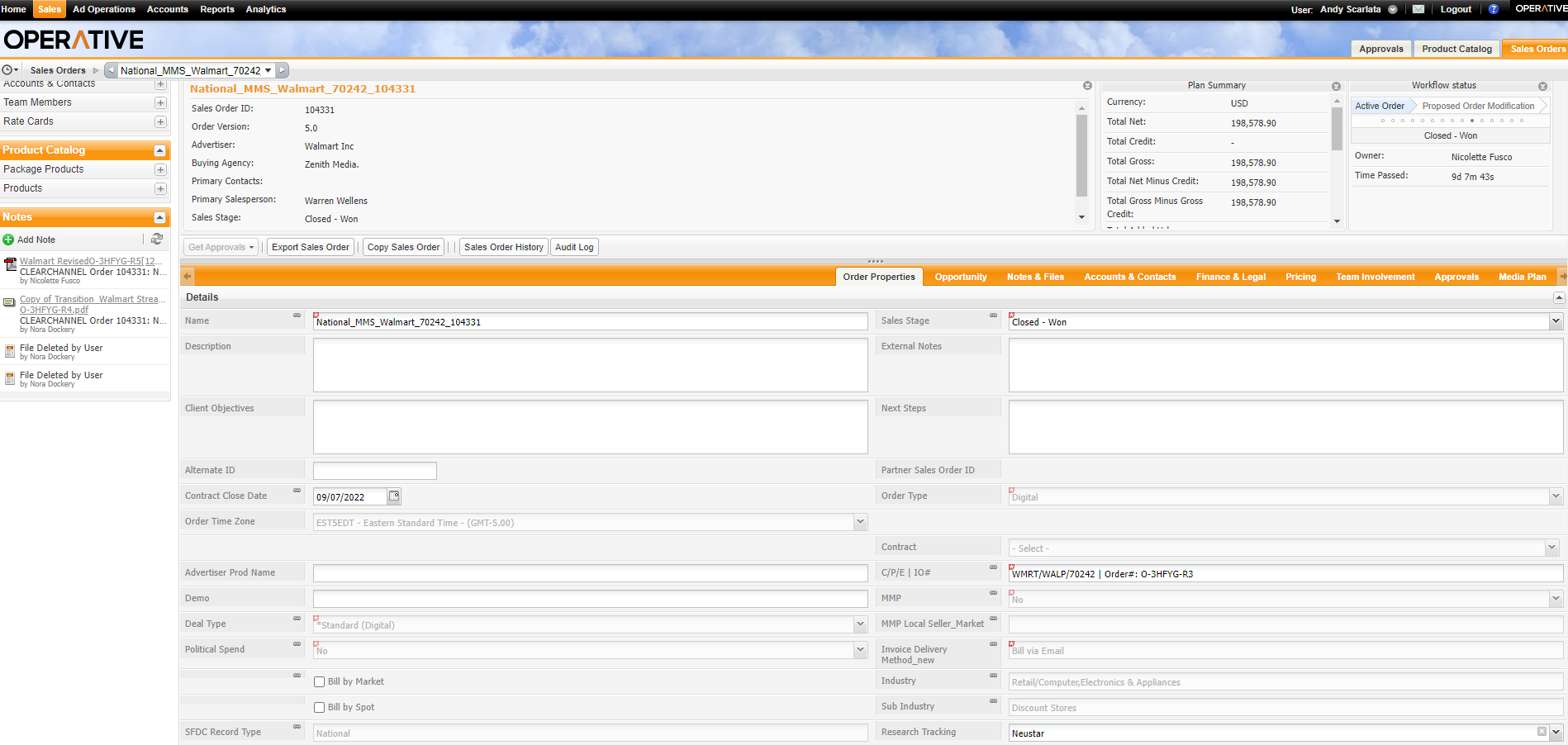Collapse the Notes sidebar panel
The height and width of the screenshot is (745, 1568).
(x=160, y=217)
